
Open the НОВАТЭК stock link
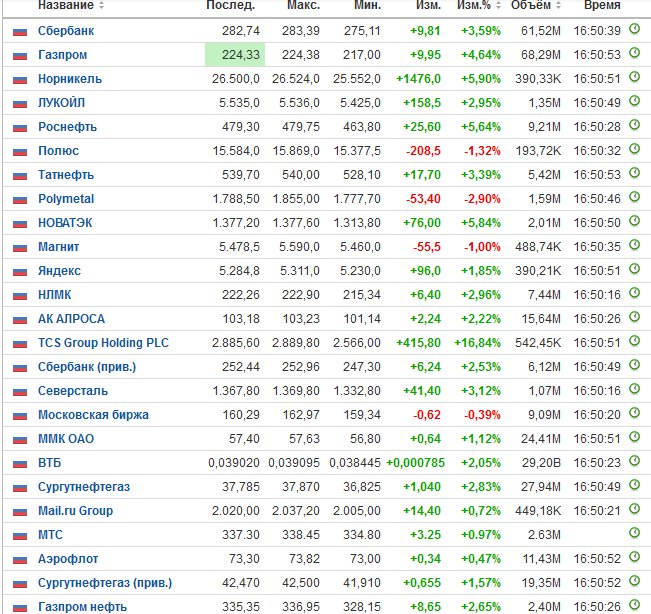[65, 223]
